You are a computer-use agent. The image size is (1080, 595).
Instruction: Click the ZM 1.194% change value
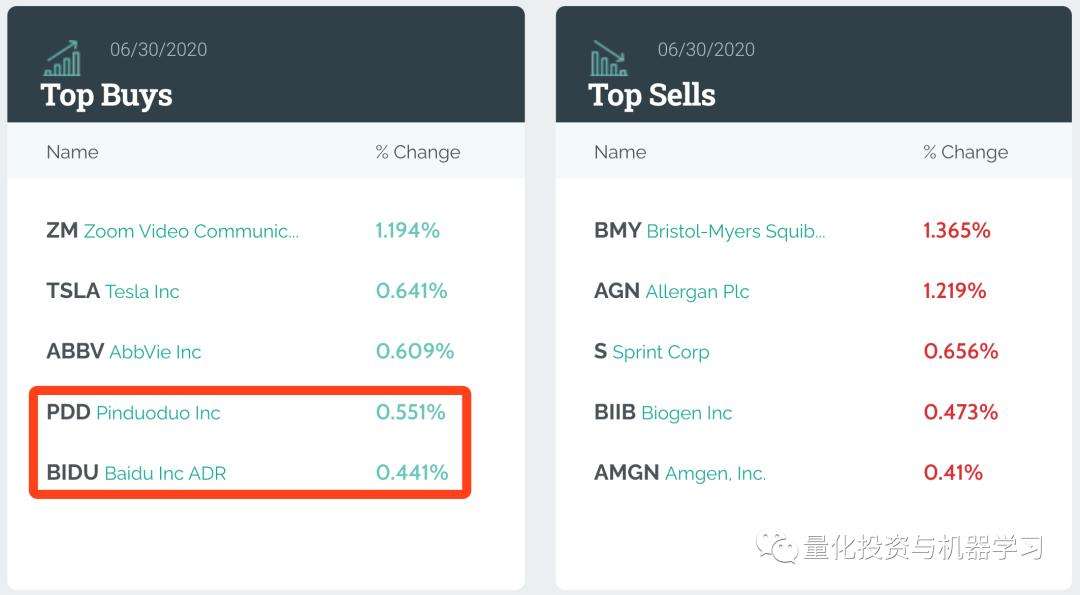pyautogui.click(x=408, y=231)
